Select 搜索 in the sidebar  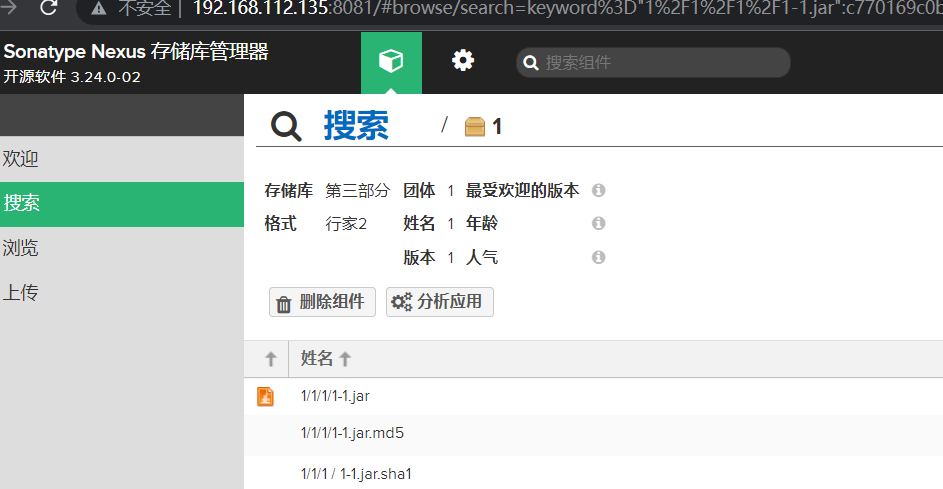(x=121, y=204)
